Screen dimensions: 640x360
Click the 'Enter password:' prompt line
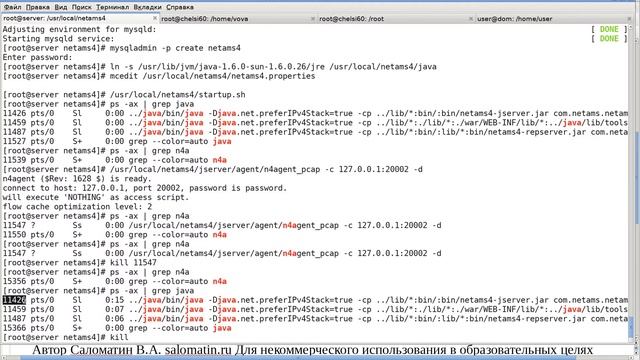coord(37,58)
